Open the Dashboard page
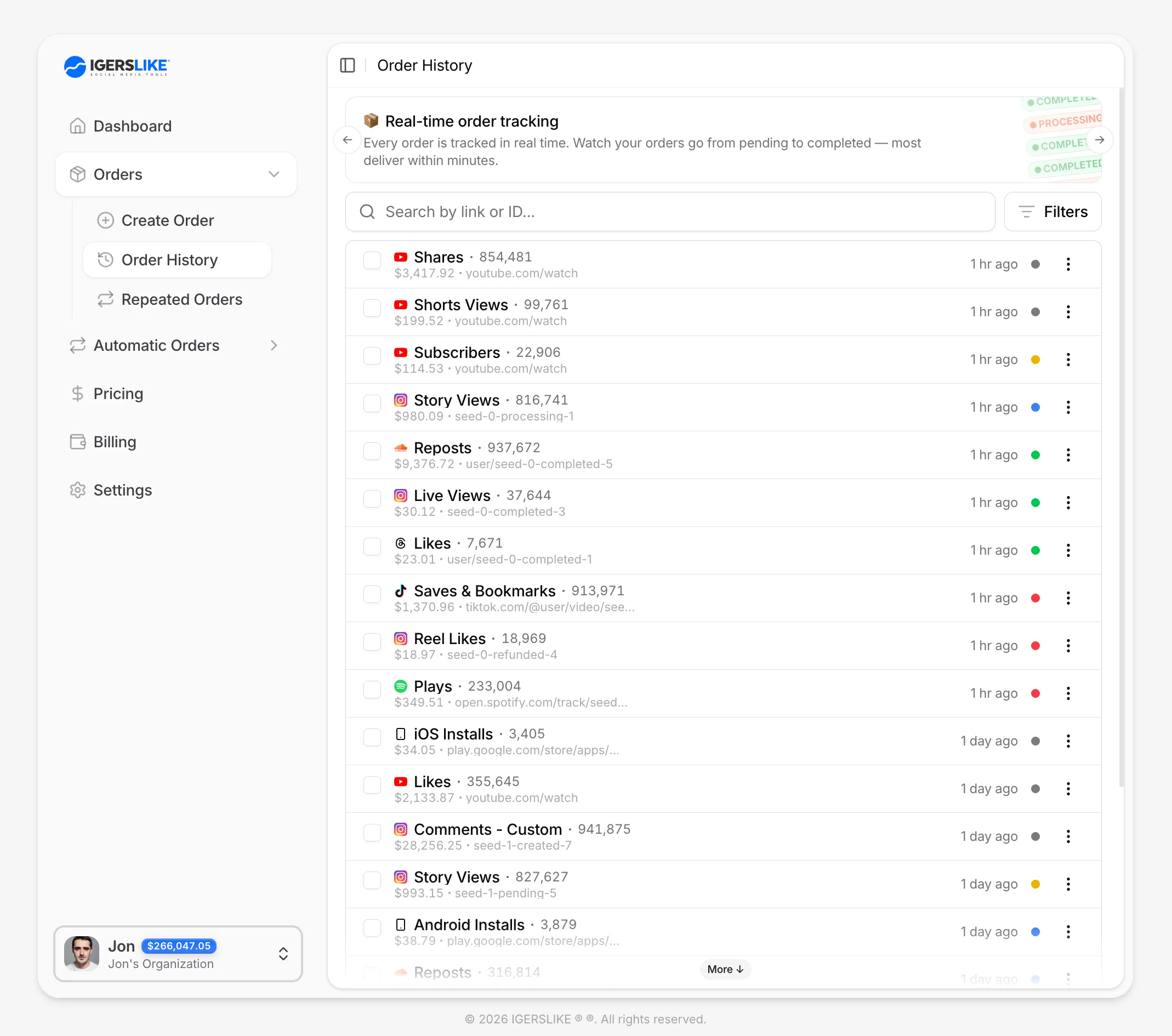 (175, 126)
